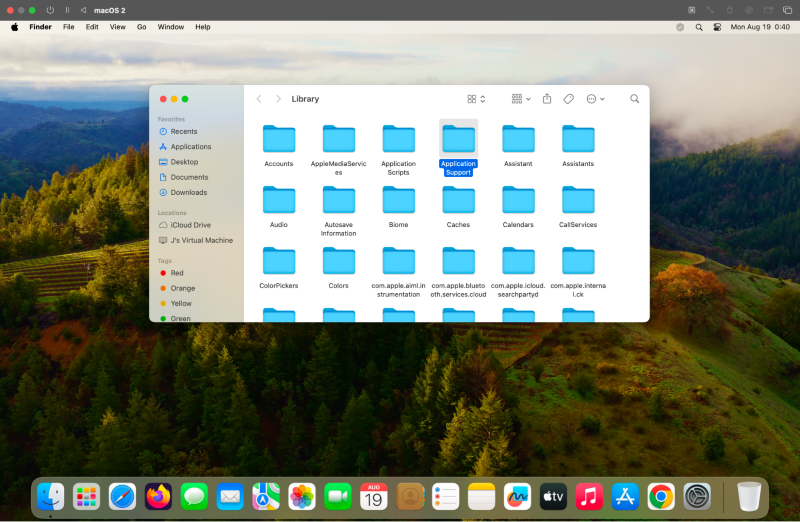Viewport: 800px width, 522px height.
Task: Open System Settings from the Dock
Action: (697, 496)
